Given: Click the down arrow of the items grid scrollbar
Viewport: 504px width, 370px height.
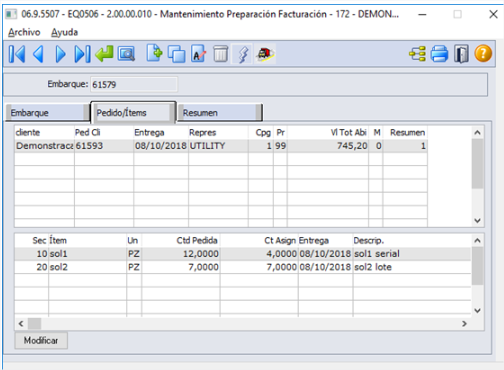Looking at the screenshot, I should [x=477, y=311].
